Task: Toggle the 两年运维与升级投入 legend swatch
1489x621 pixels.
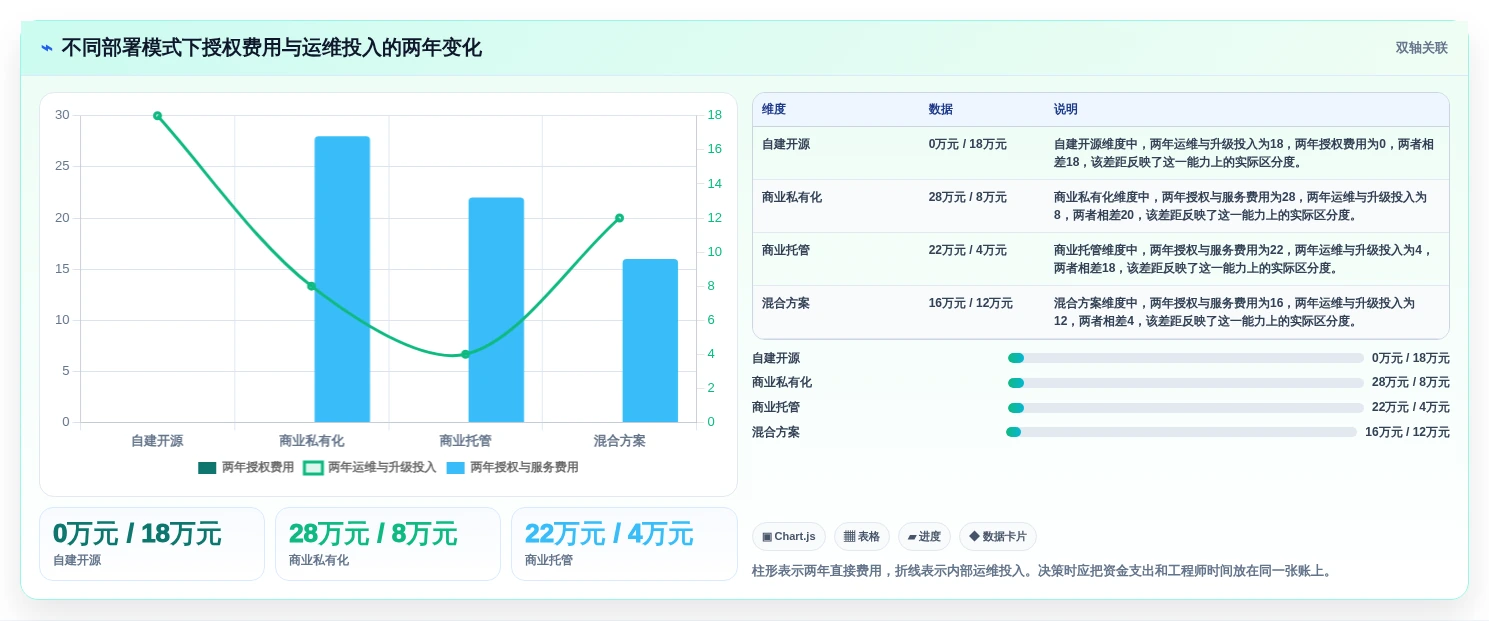Action: click(313, 468)
